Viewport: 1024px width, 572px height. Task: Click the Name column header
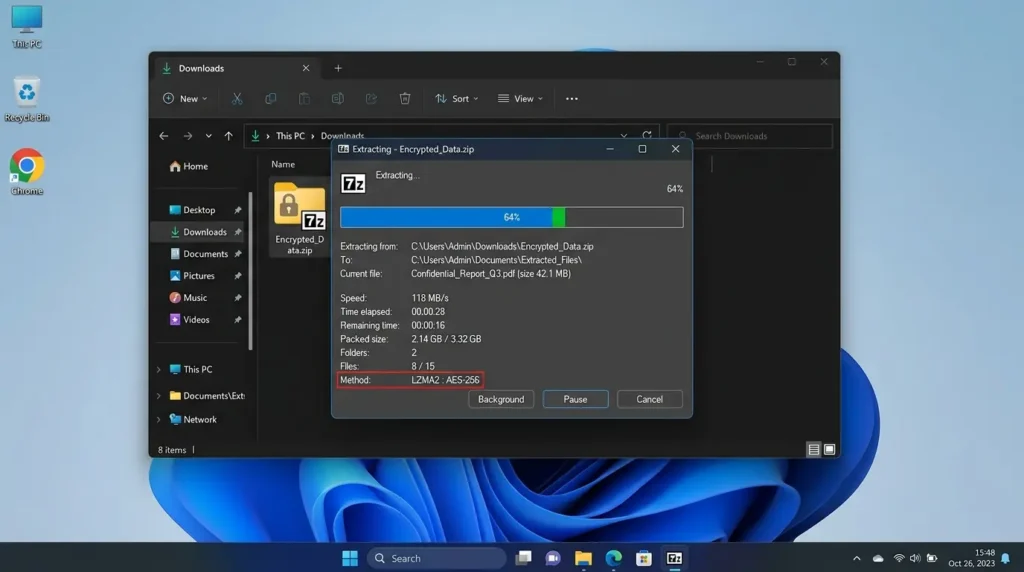pyautogui.click(x=283, y=165)
